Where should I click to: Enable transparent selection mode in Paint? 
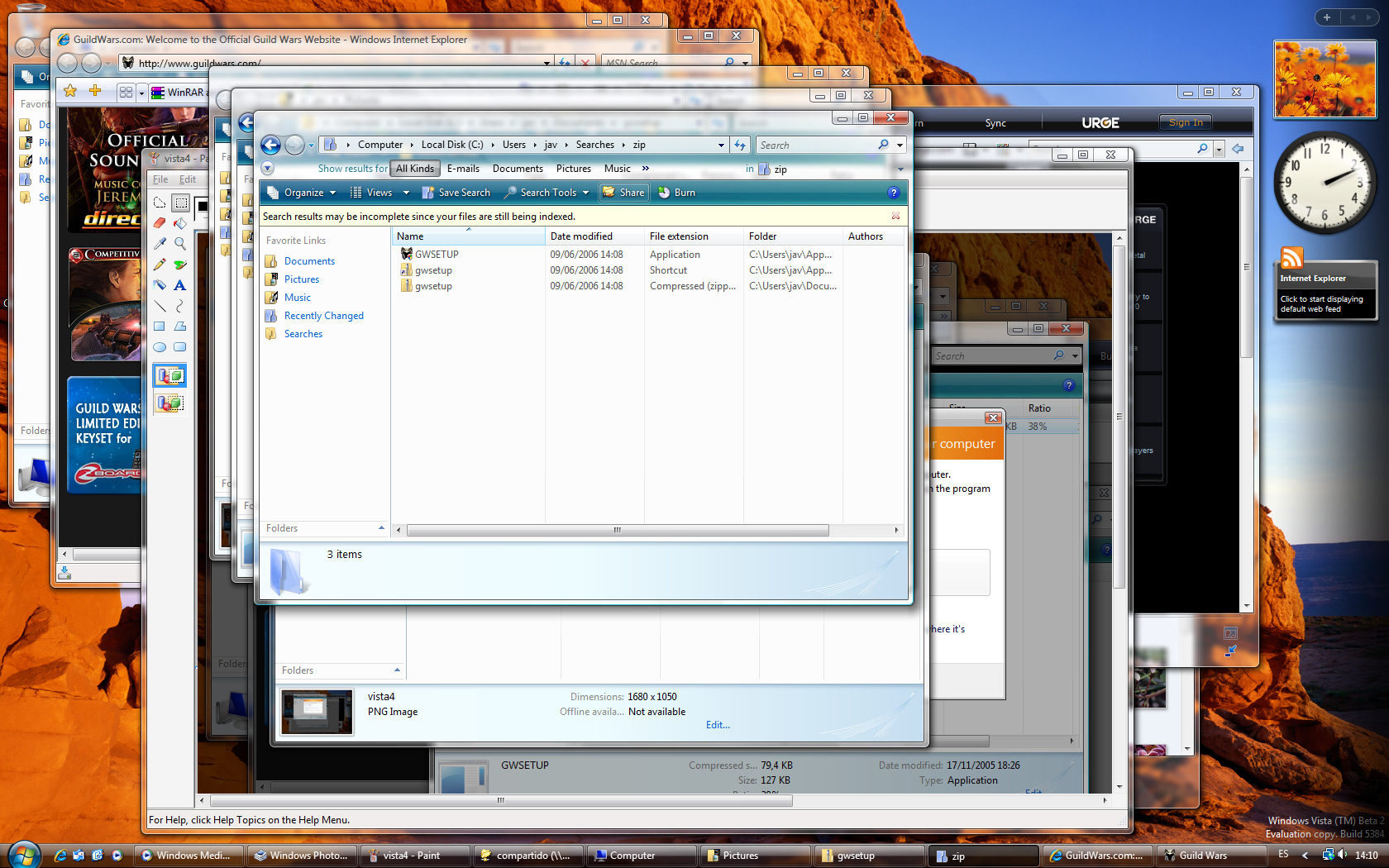(169, 403)
